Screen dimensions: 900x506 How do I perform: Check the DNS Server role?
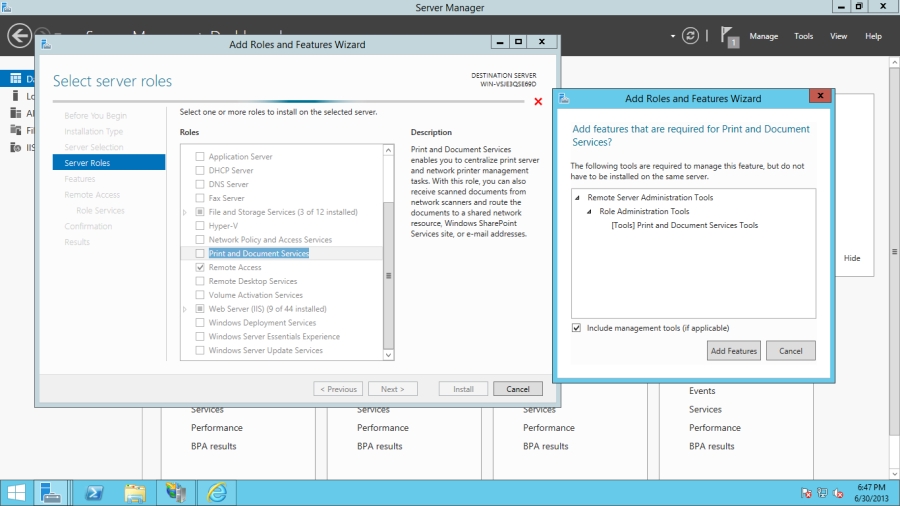[200, 184]
